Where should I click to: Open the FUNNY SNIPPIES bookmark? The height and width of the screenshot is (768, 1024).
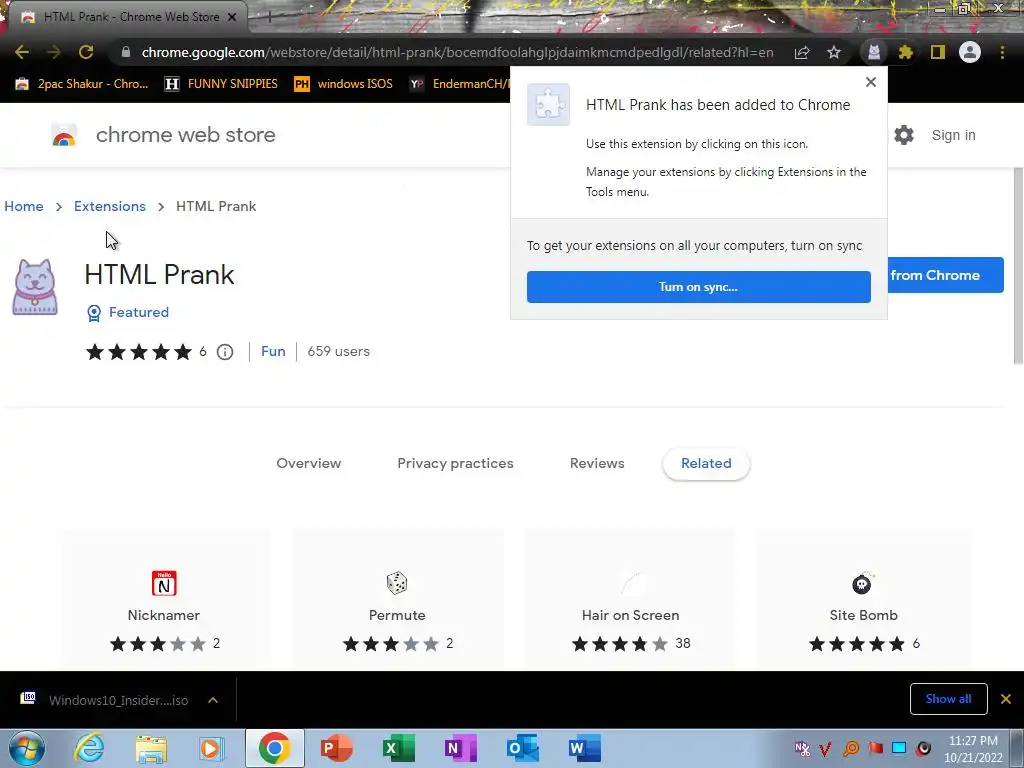coord(221,84)
